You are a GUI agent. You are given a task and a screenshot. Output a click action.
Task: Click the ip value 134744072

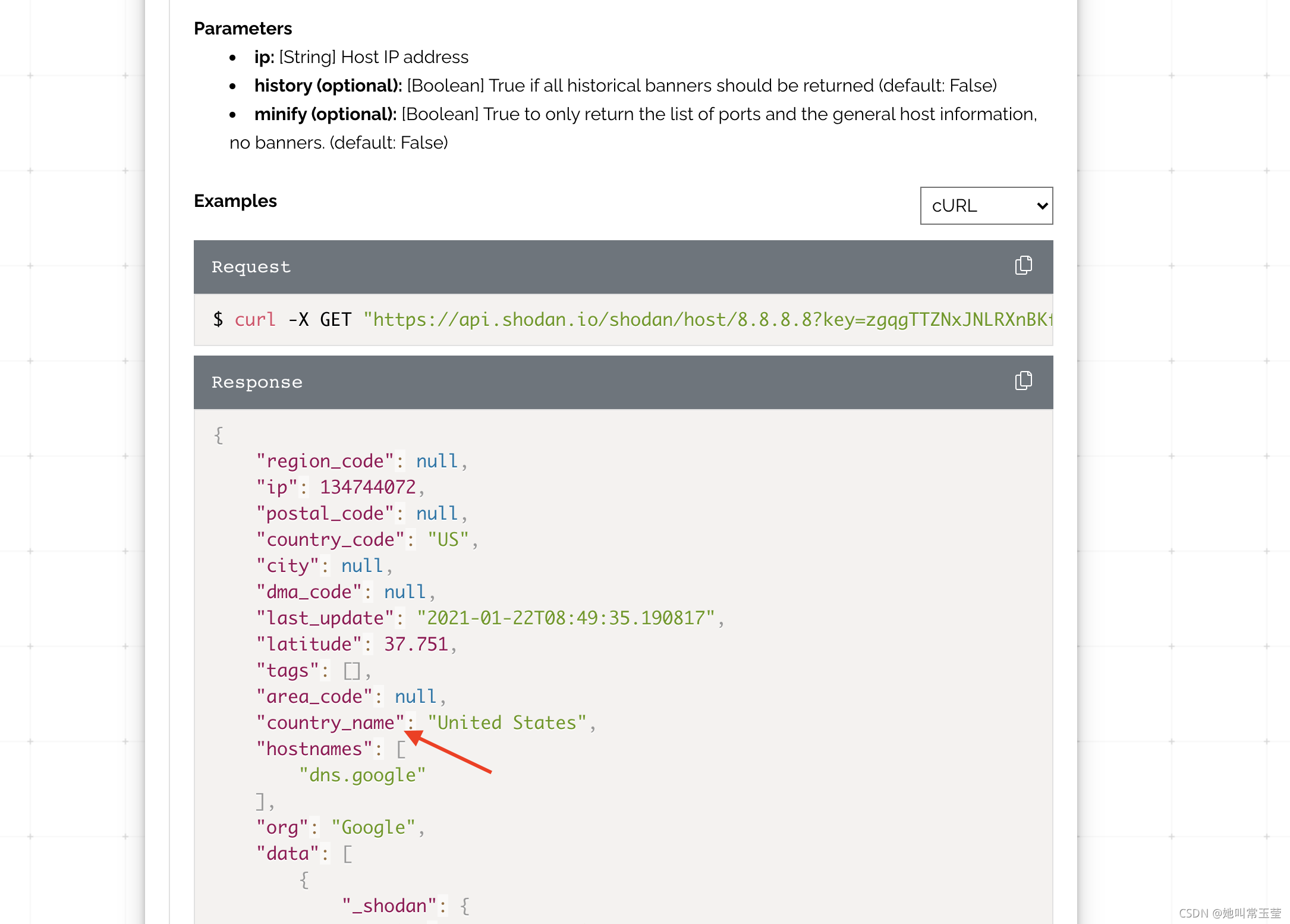368,487
